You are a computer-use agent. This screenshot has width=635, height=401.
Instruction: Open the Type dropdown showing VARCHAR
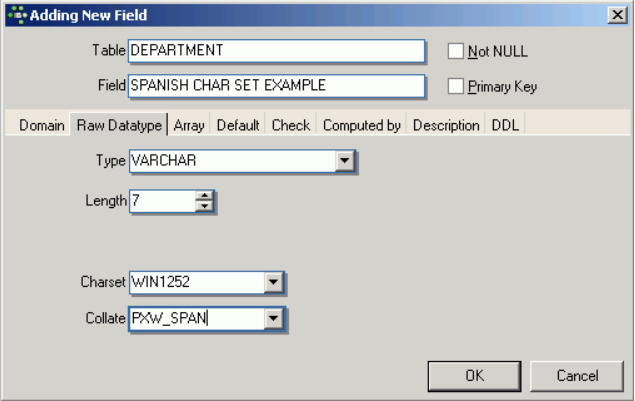click(345, 161)
